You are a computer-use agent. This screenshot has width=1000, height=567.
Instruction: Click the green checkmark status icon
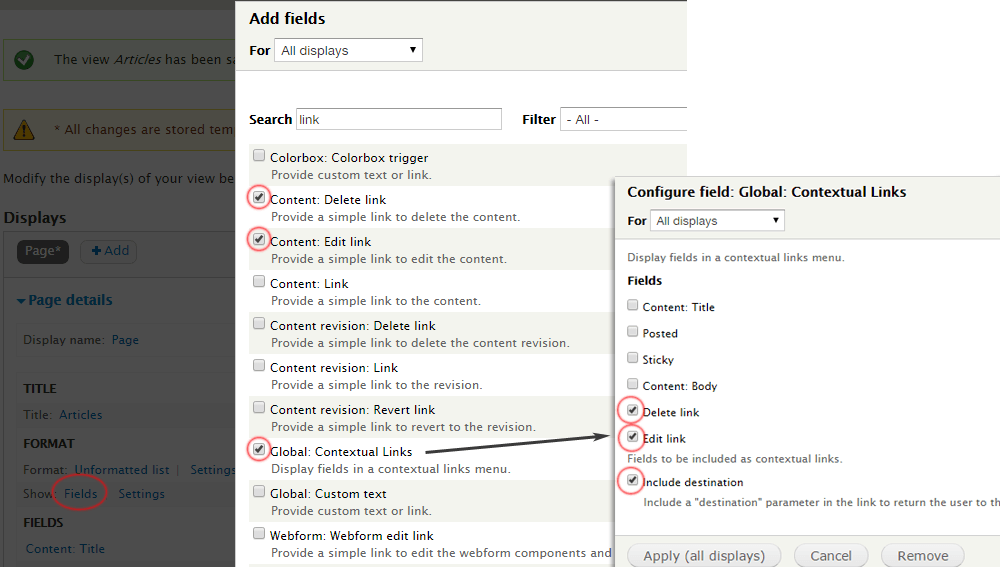(x=24, y=60)
